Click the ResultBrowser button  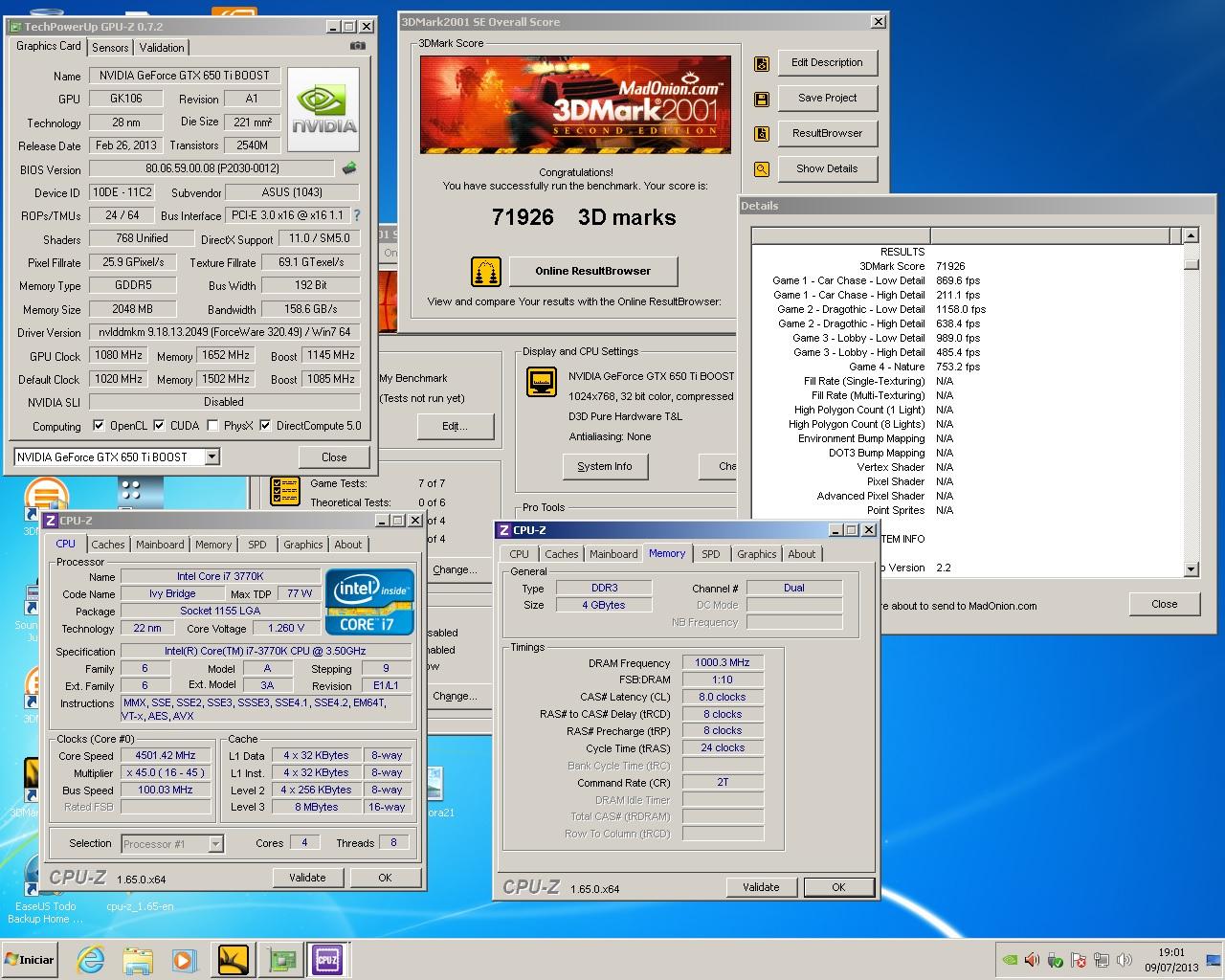(x=827, y=134)
